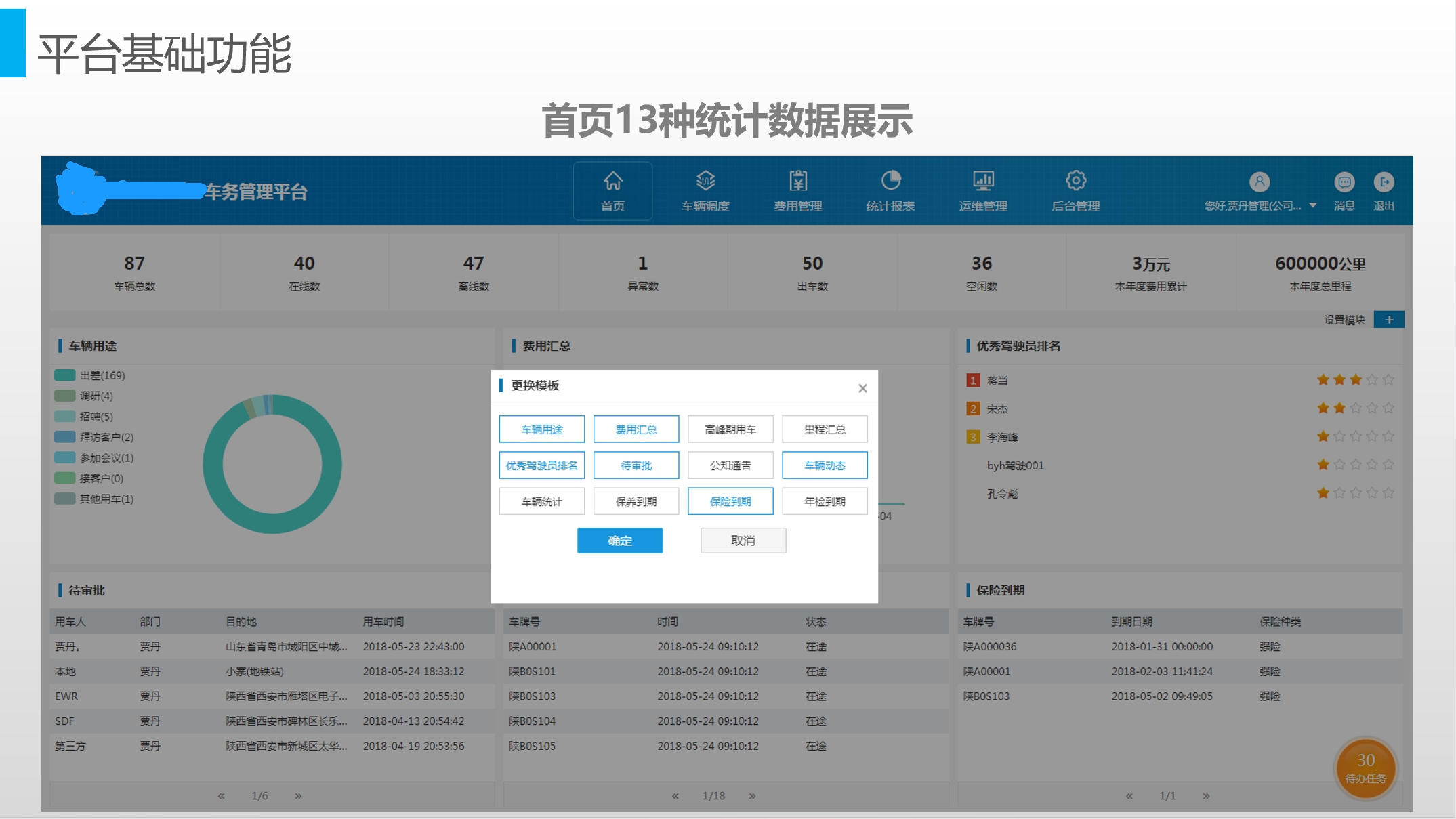
Task: Open the orange 待办任务 badge
Action: pyautogui.click(x=1365, y=768)
